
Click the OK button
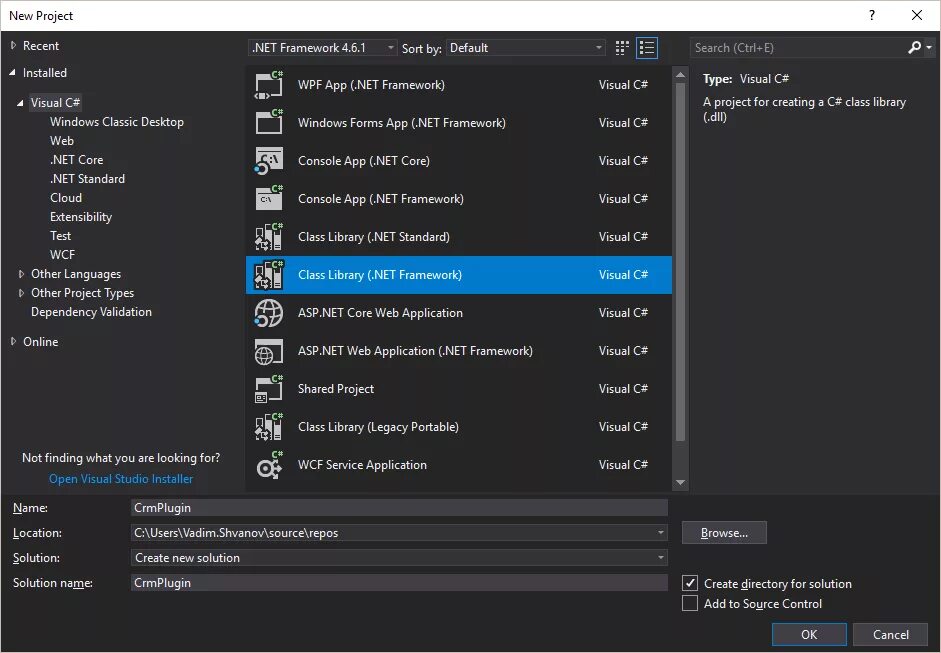point(809,634)
